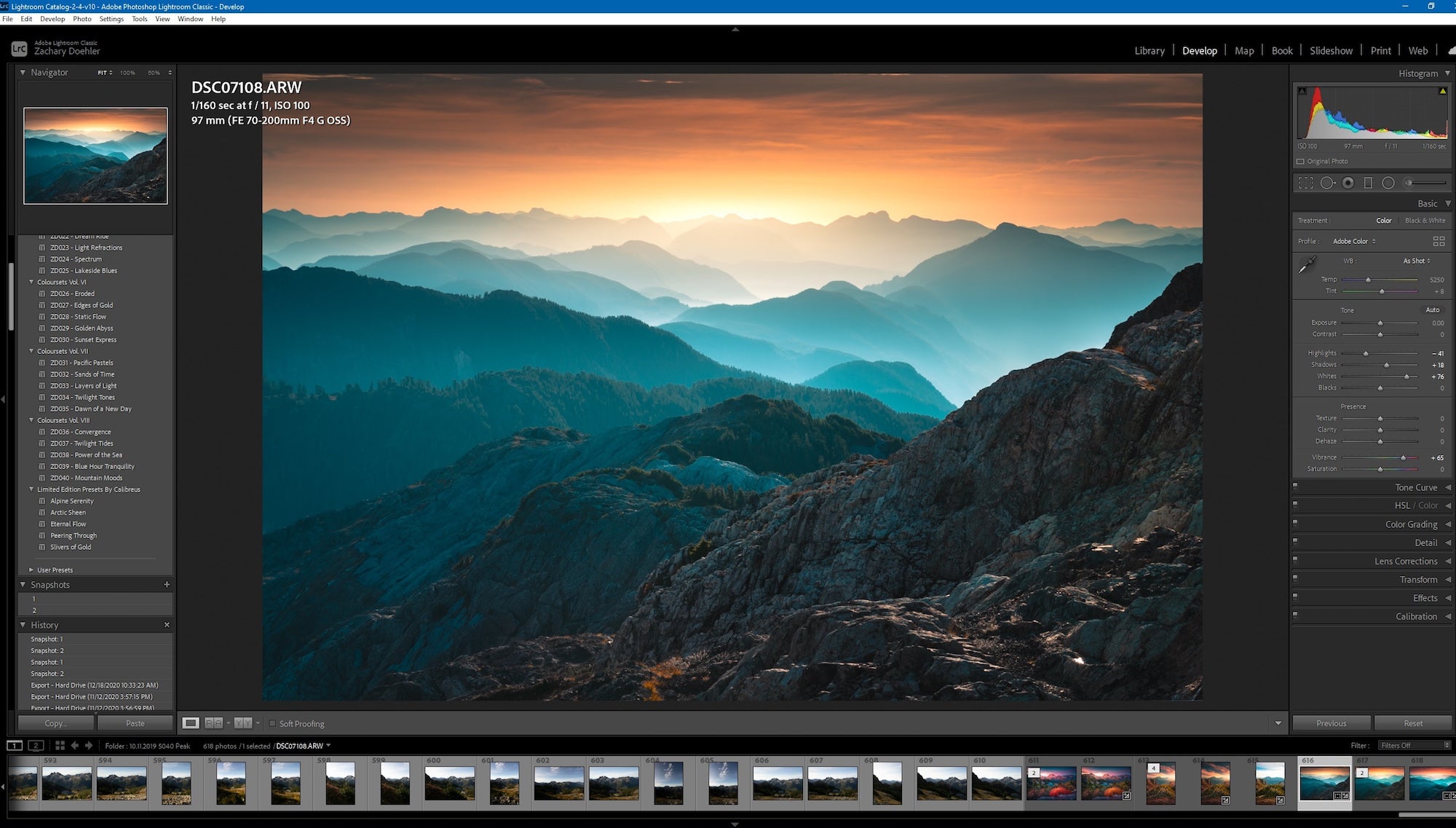Viewport: 1456px width, 828px height.
Task: Tick the Original Photo checkbox
Action: [1300, 162]
